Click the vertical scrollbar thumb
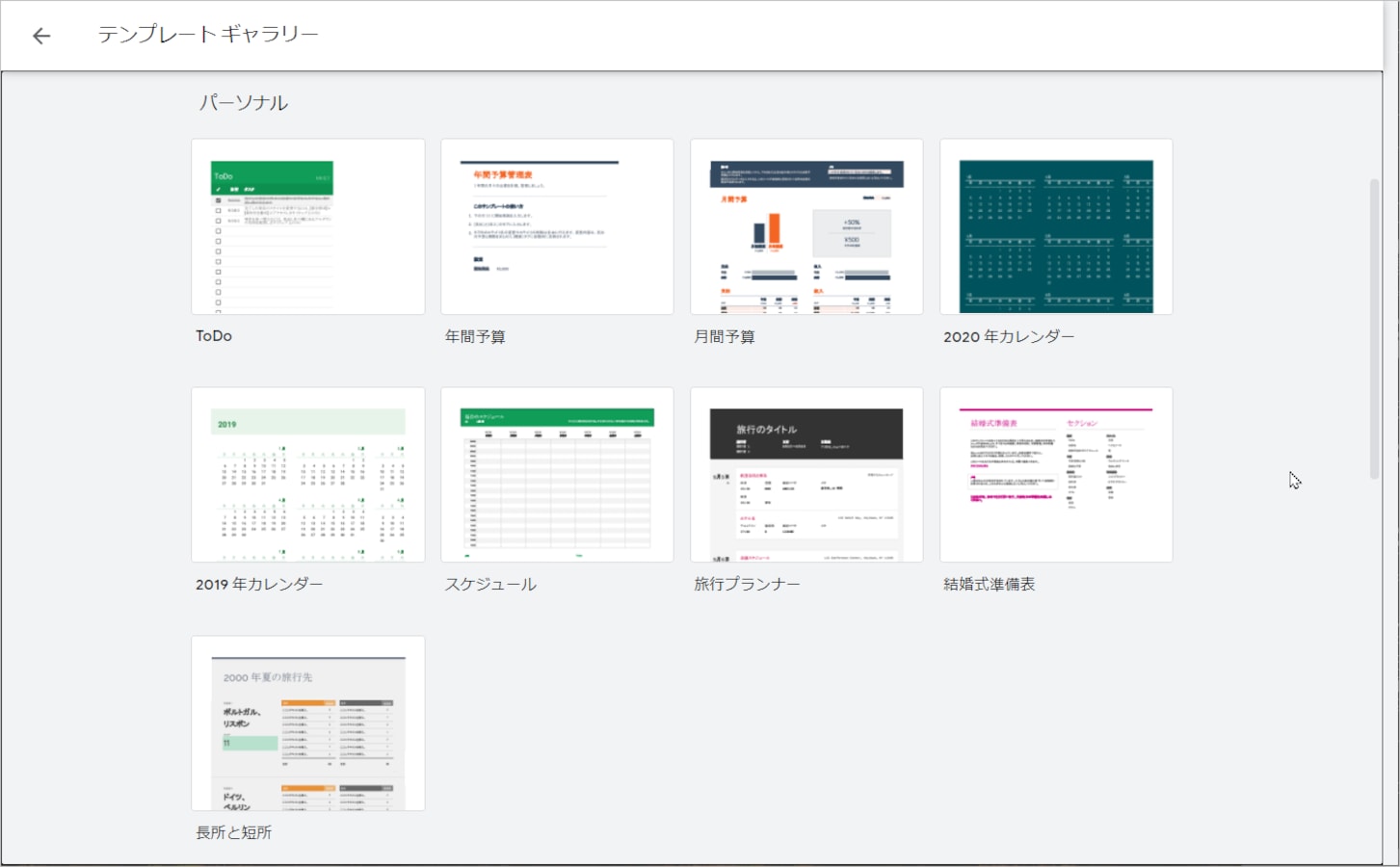The width and height of the screenshot is (1400, 867). [1374, 328]
